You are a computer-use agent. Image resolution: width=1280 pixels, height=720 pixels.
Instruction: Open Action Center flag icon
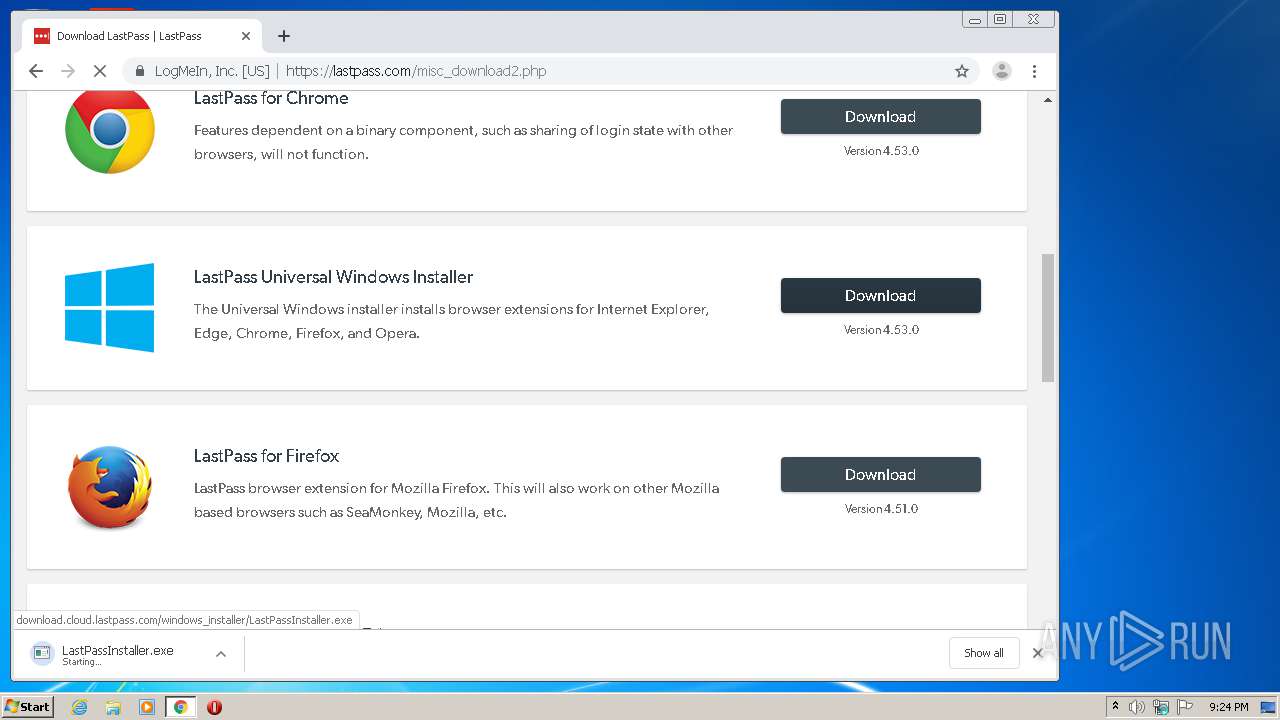pos(1185,707)
